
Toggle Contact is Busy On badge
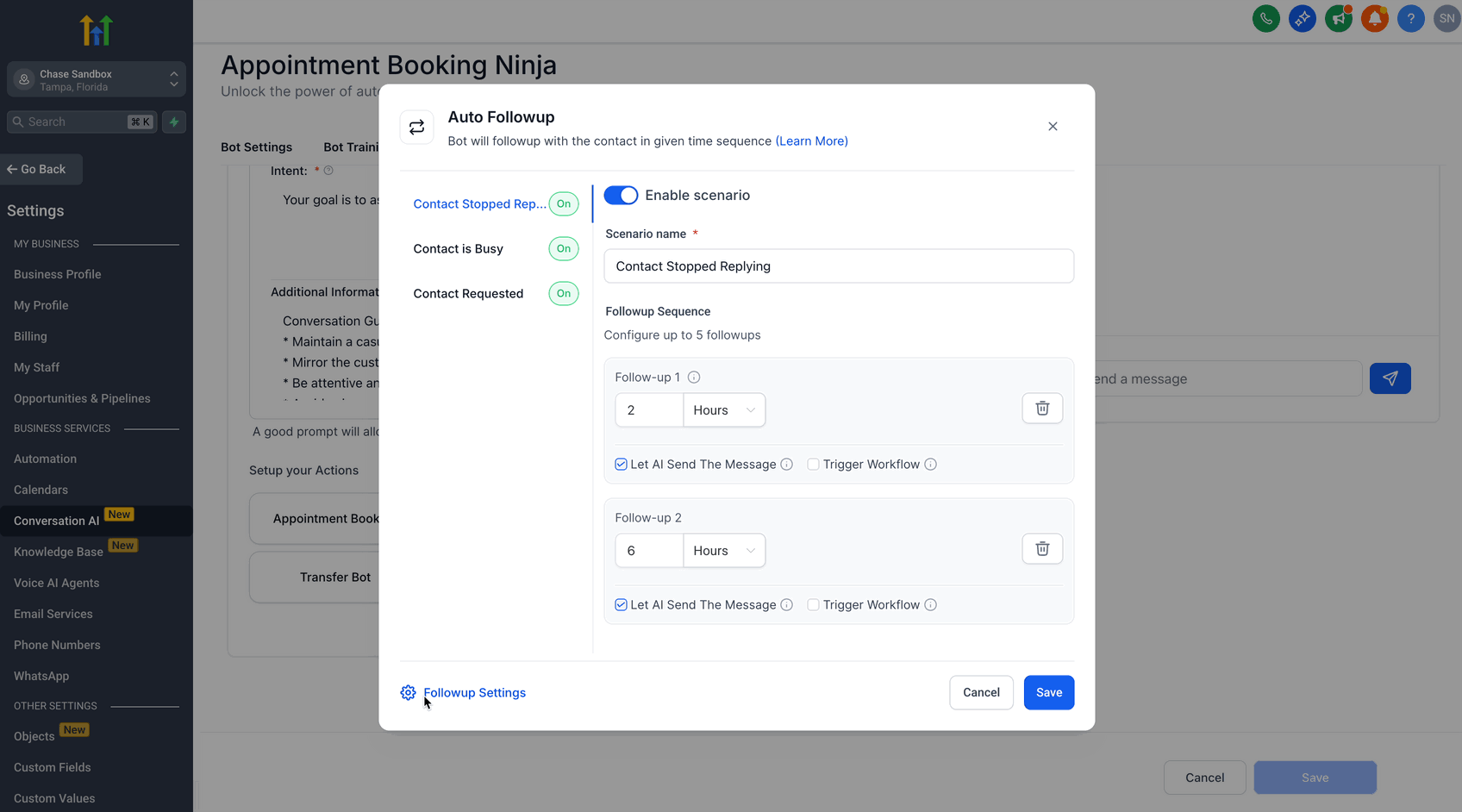[564, 249]
